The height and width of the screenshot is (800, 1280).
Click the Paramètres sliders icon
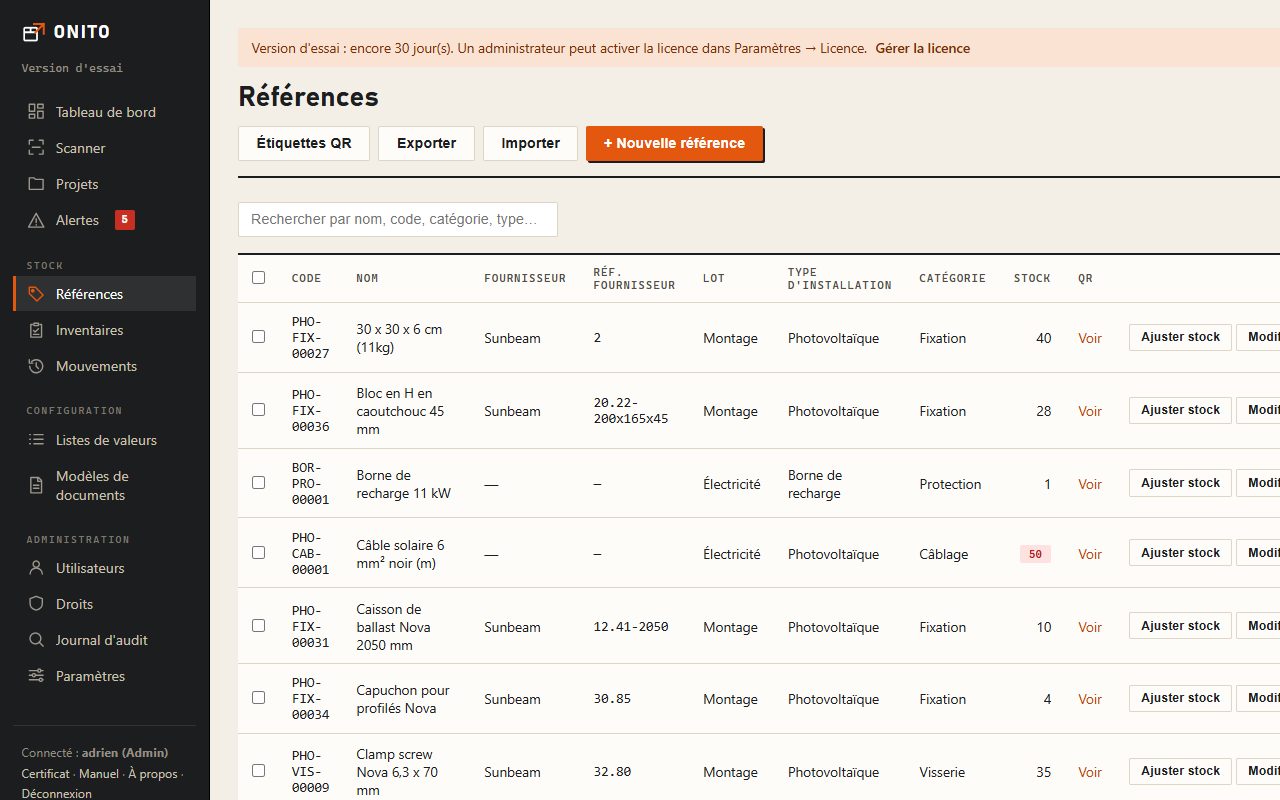pos(36,676)
